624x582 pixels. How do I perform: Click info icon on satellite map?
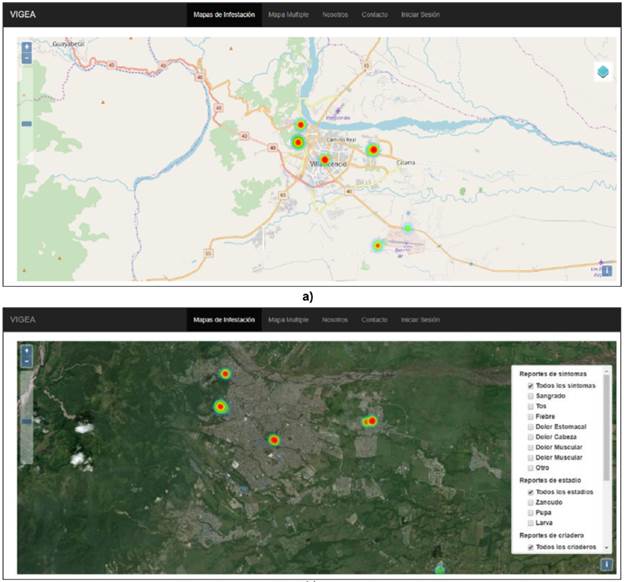pos(606,565)
